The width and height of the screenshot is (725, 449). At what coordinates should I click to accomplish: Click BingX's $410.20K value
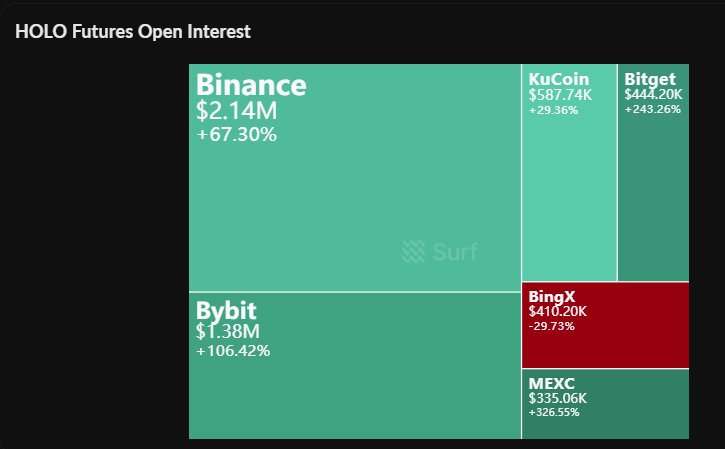click(558, 312)
